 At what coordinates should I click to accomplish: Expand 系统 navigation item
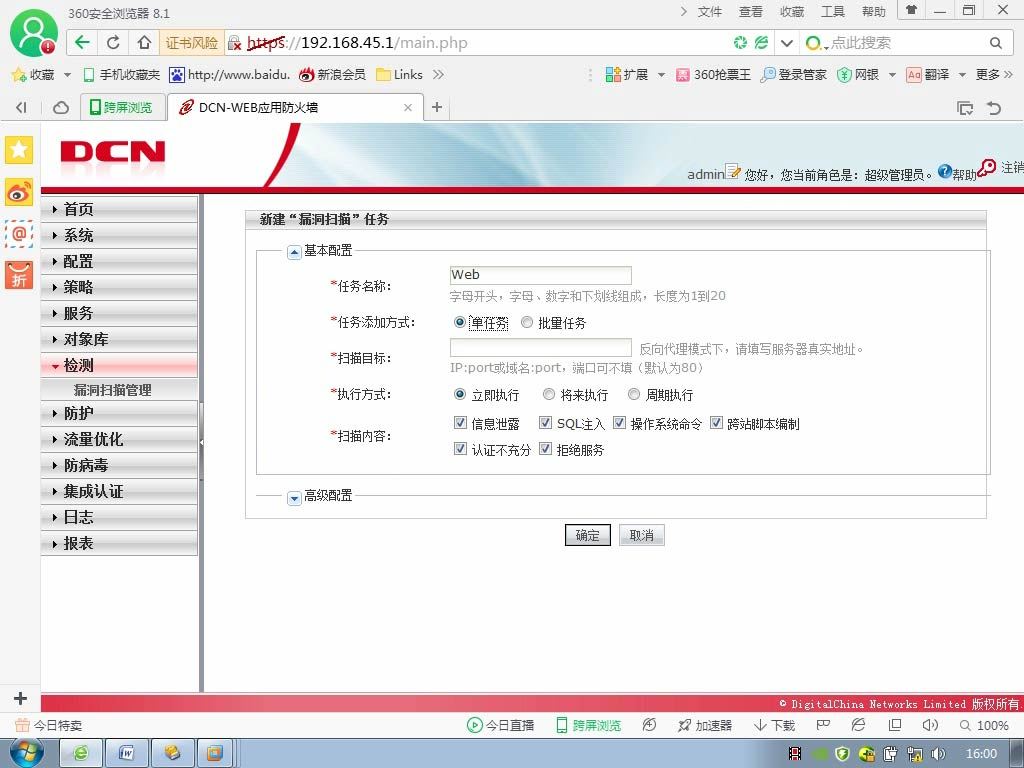[120, 235]
